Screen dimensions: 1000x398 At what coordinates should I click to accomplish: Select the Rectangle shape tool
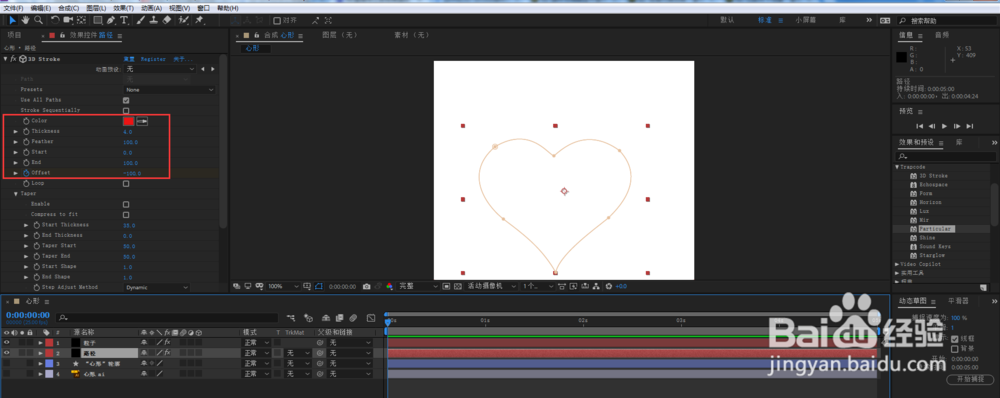[x=98, y=20]
